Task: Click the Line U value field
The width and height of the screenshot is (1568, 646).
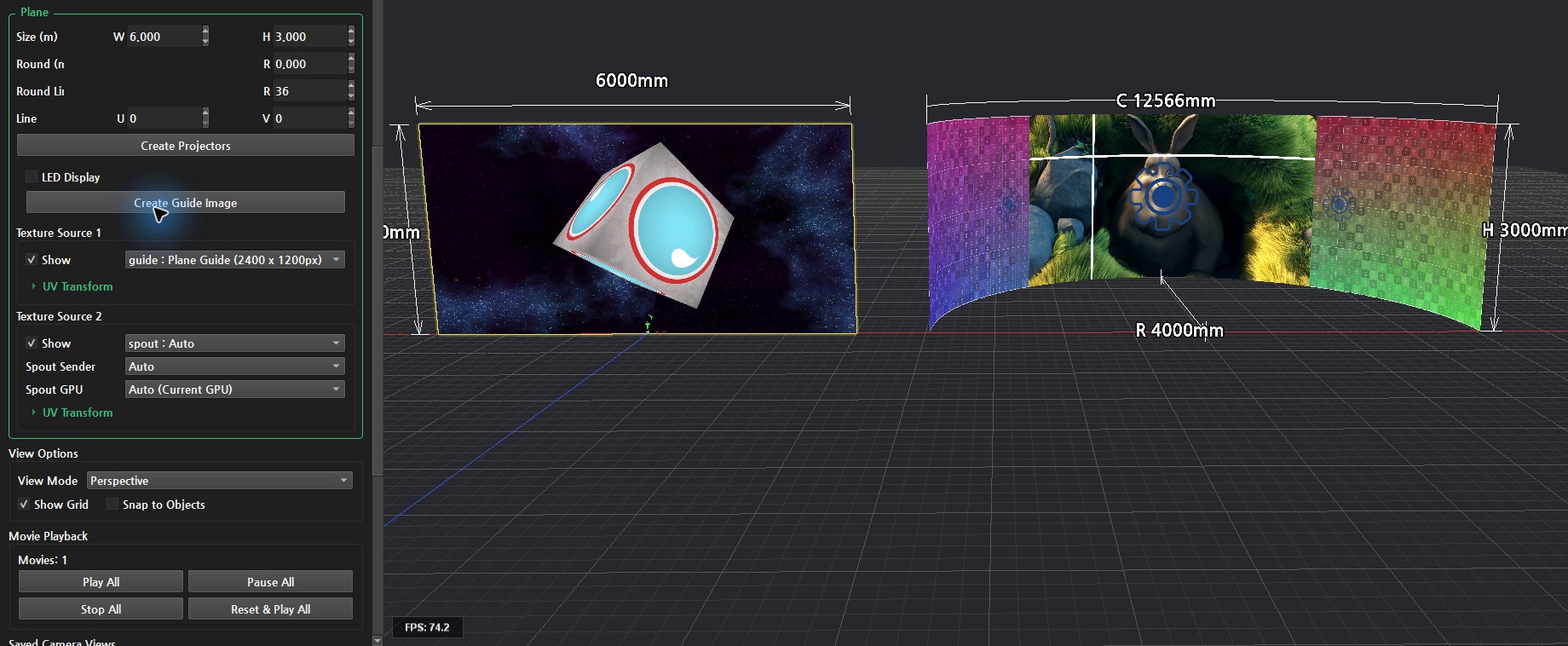Action: 164,118
